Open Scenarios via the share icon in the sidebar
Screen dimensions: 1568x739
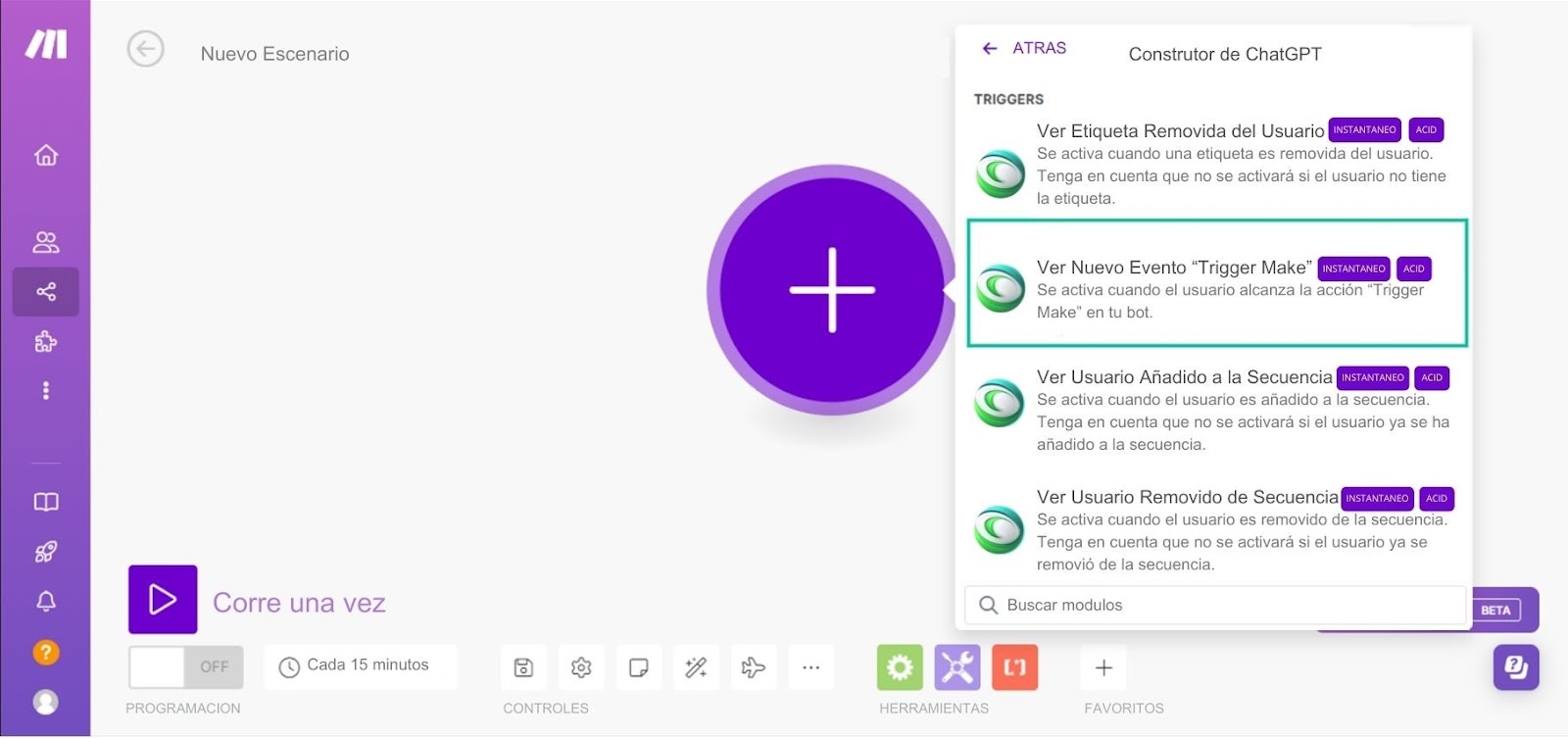tap(46, 291)
